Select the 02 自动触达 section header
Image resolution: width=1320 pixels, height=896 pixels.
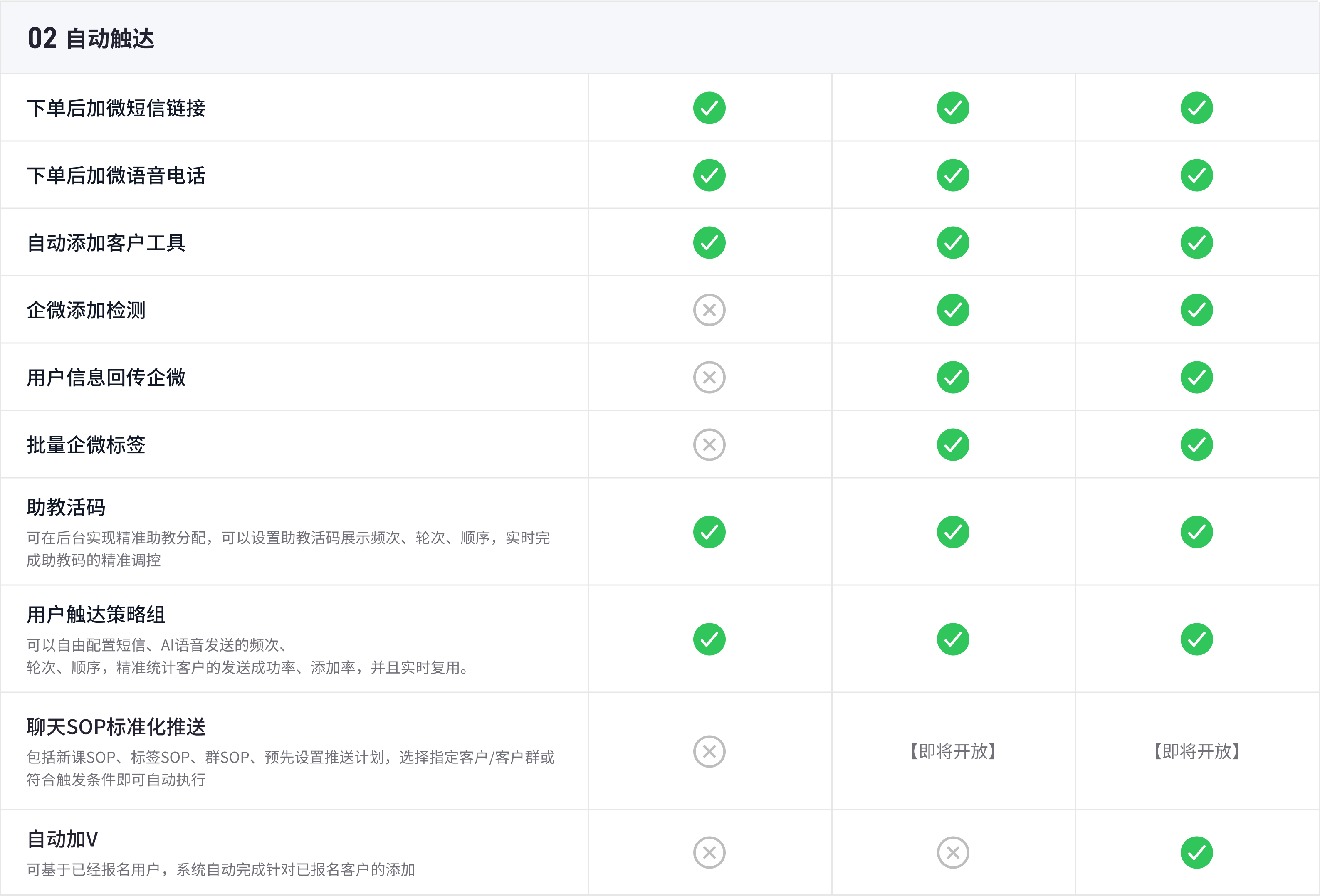pos(91,39)
